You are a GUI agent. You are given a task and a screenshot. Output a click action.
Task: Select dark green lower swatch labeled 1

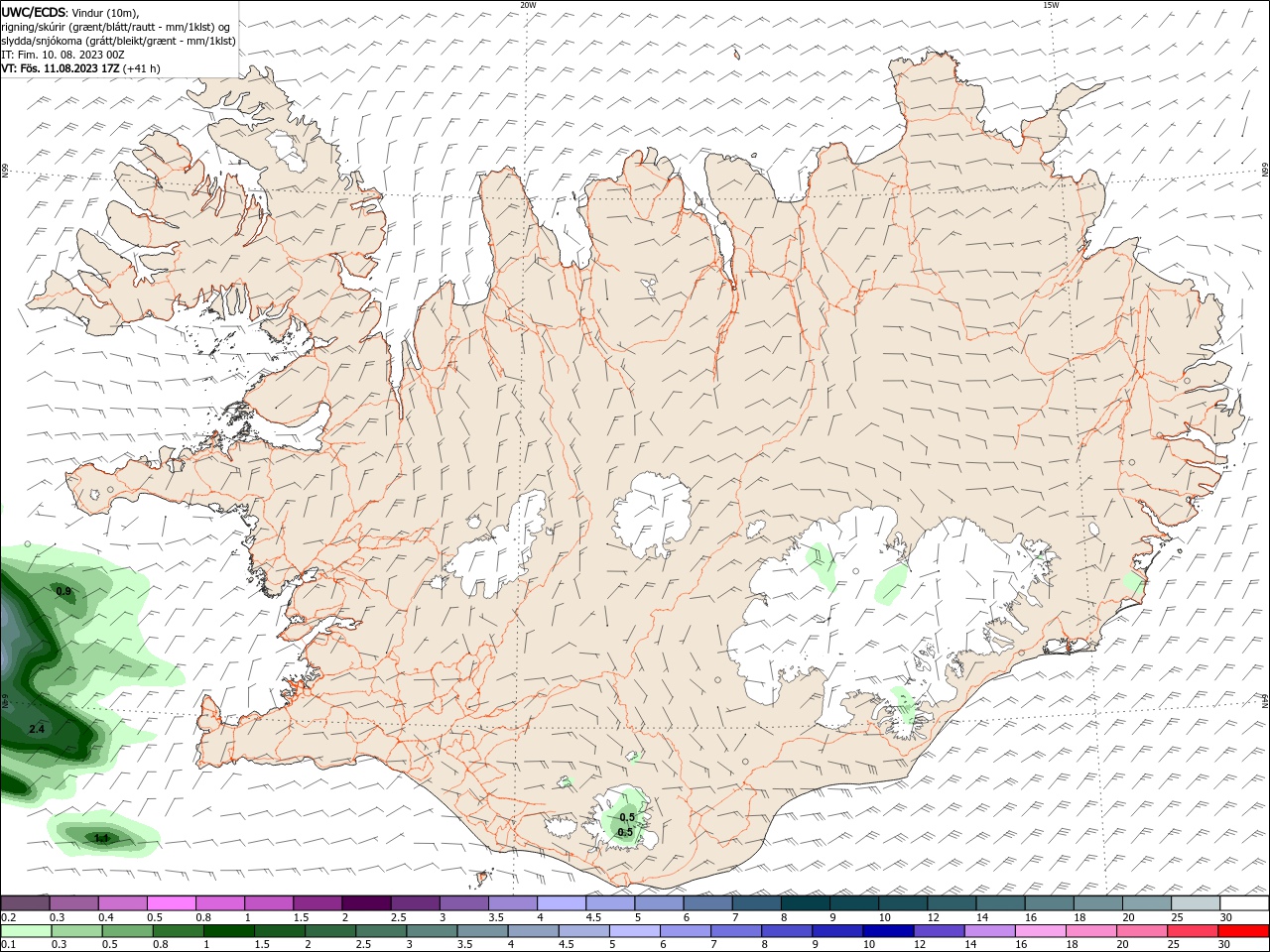pos(228,931)
